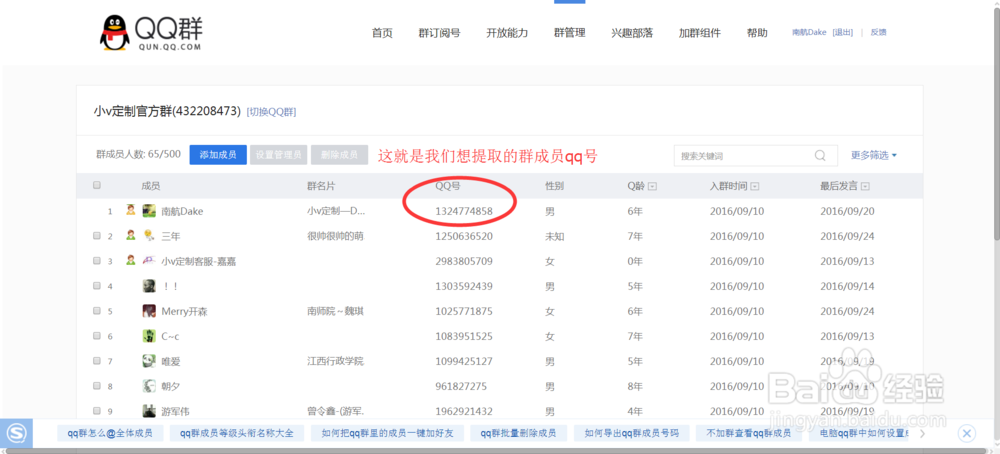Open suggestion link qq群成员等级头衔名称大全
The height and width of the screenshot is (454, 1000).
[237, 434]
